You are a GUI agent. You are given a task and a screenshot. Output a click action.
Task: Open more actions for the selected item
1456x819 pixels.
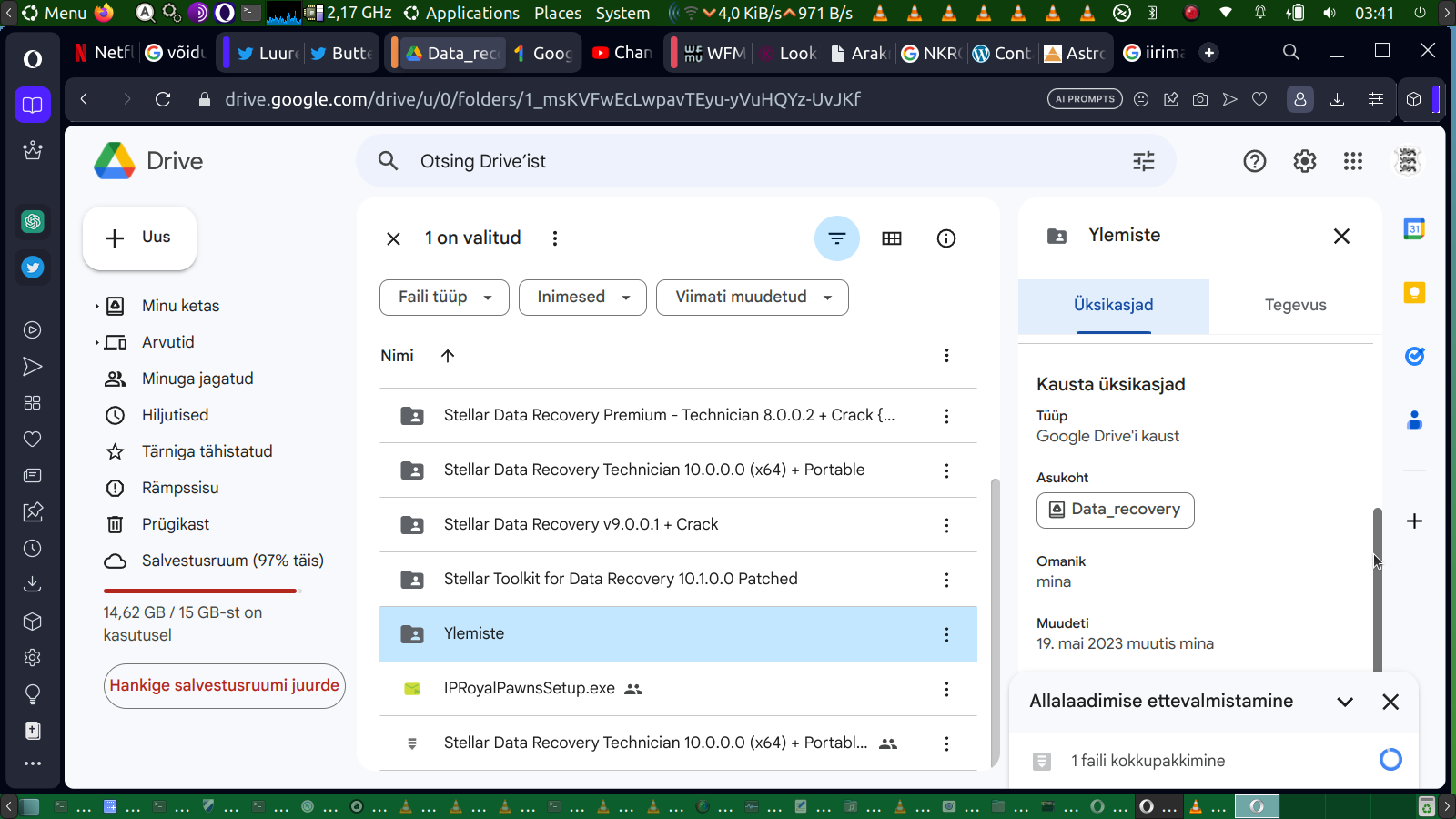pyautogui.click(x=555, y=238)
